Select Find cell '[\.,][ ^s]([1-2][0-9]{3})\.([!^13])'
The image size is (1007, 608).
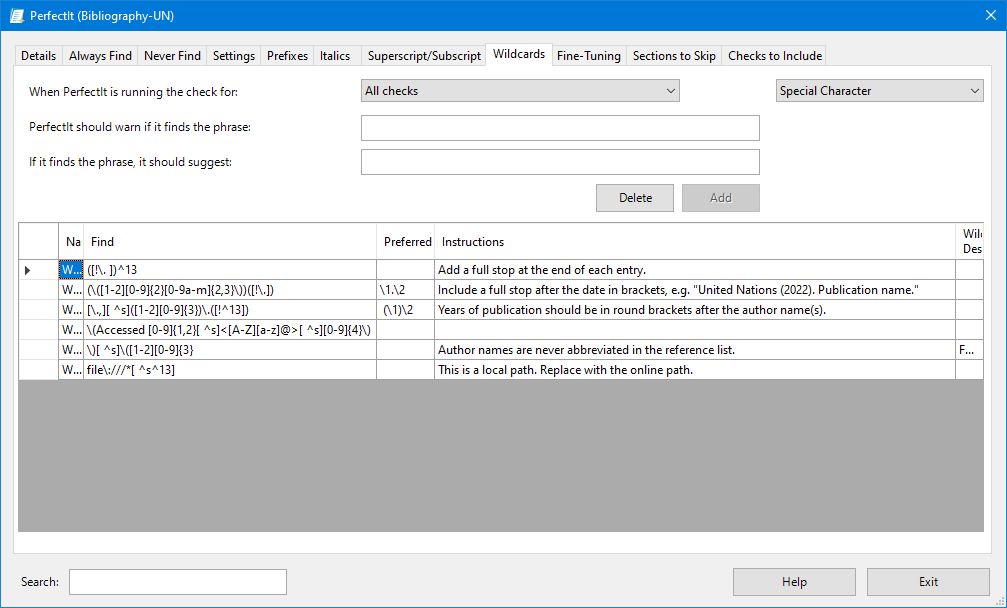click(x=230, y=309)
